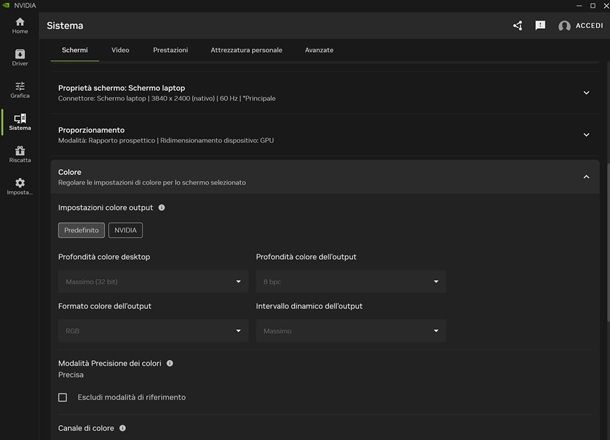Switch to the Avanzate tab

pos(319,50)
